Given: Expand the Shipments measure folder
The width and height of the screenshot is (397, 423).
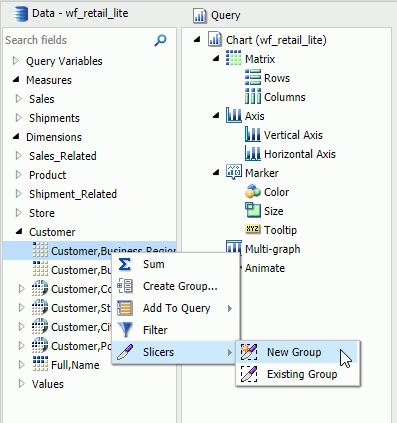Looking at the screenshot, I should [19, 118].
